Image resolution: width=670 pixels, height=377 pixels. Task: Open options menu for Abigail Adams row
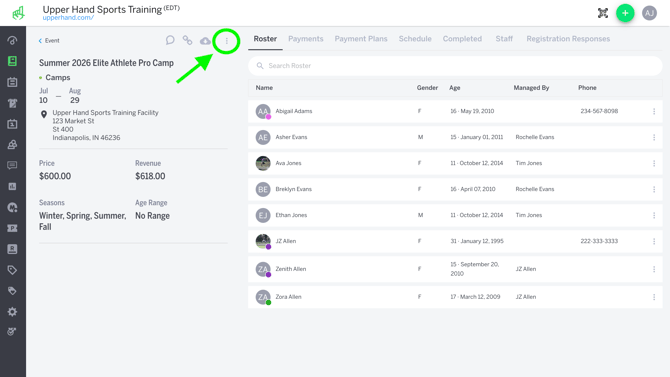[654, 111]
